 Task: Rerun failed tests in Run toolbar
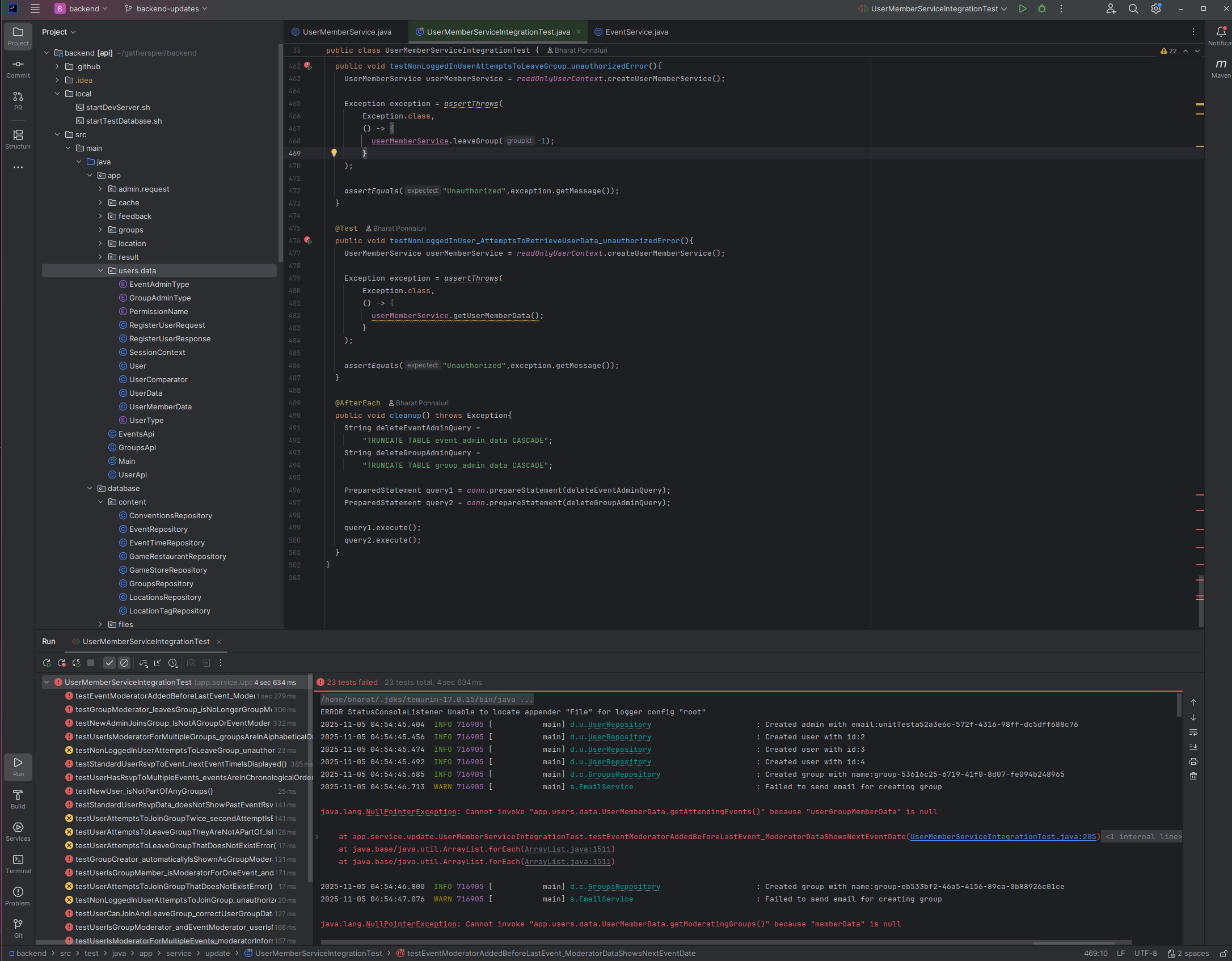(x=61, y=663)
